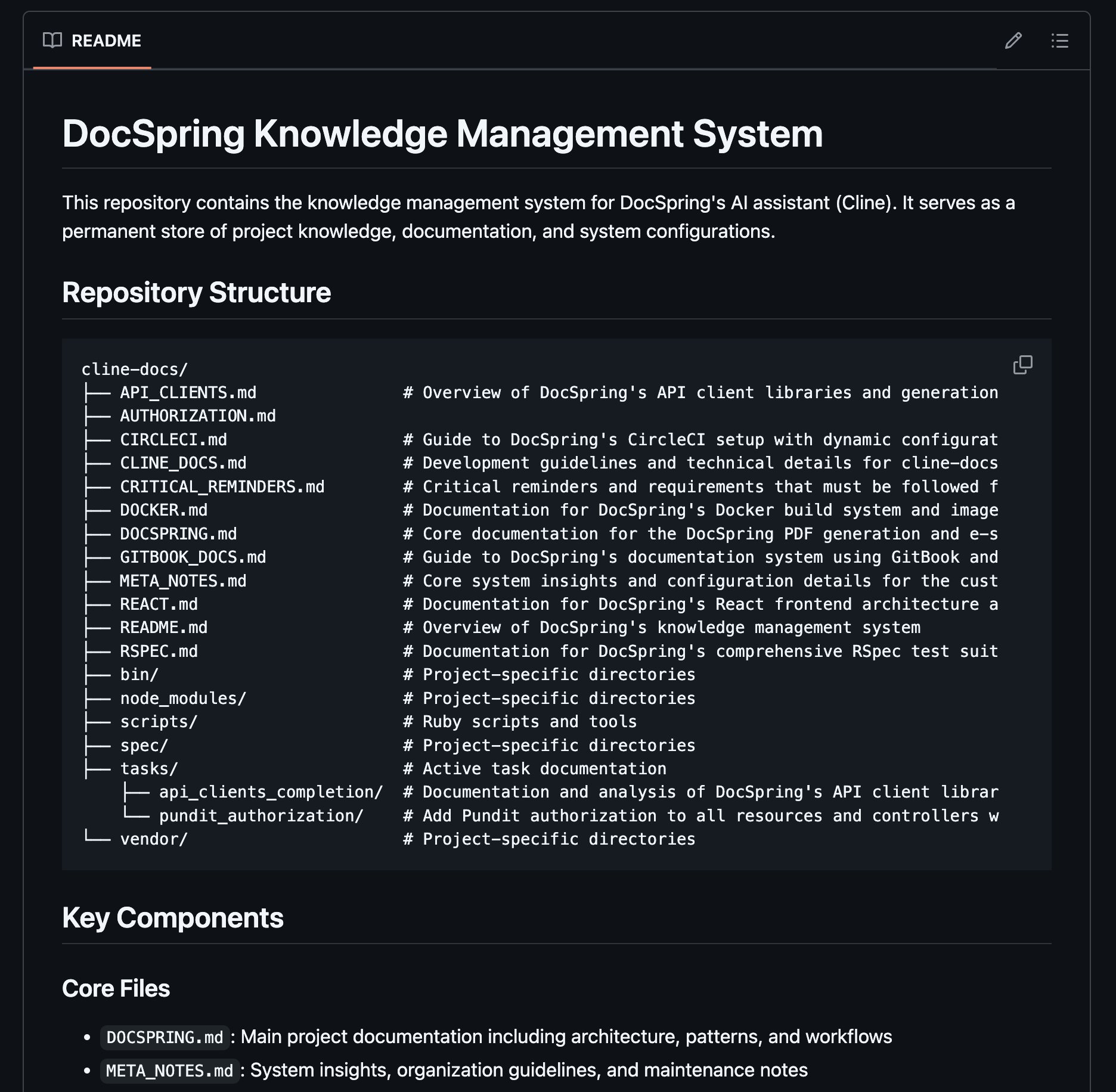The height and width of the screenshot is (1092, 1116).
Task: Select the README tab
Action: coord(92,41)
